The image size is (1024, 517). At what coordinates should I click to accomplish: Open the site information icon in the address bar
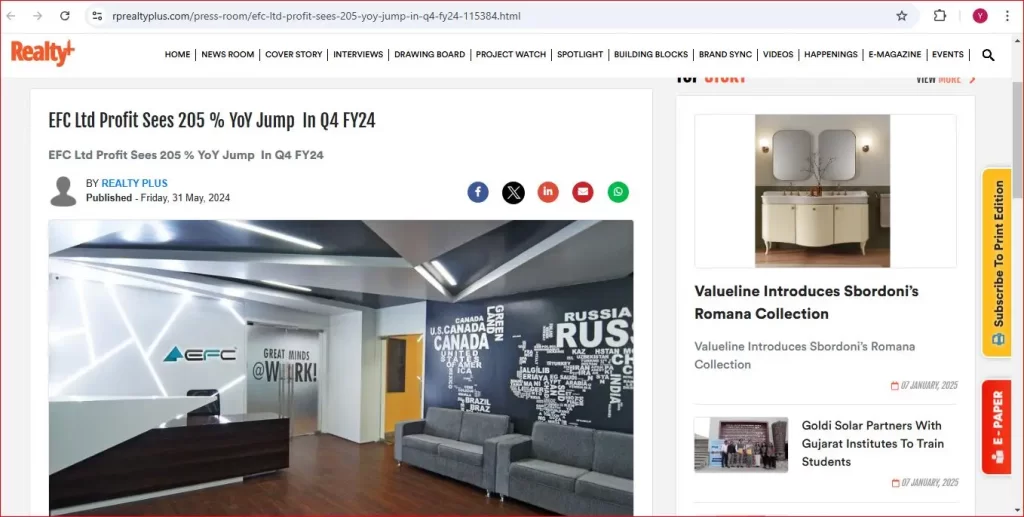pos(97,16)
